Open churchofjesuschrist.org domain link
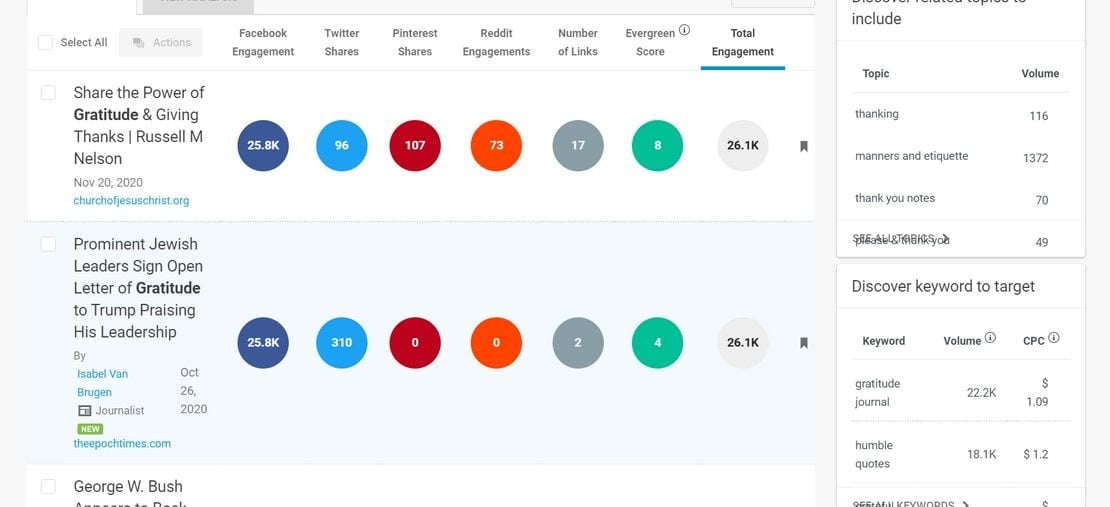The width and height of the screenshot is (1110, 507). [131, 200]
